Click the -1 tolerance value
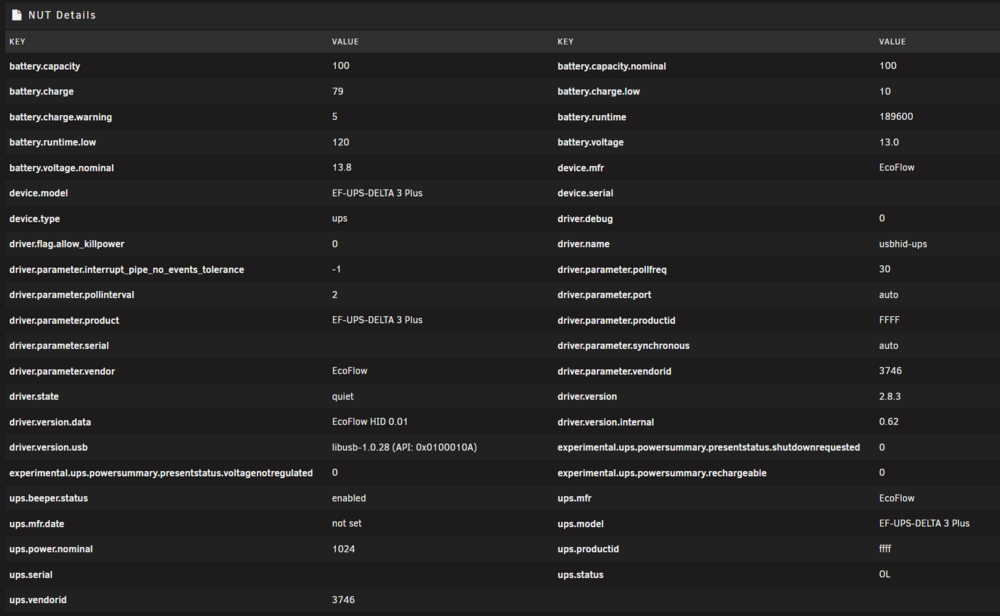The image size is (1000, 616). [x=336, y=269]
